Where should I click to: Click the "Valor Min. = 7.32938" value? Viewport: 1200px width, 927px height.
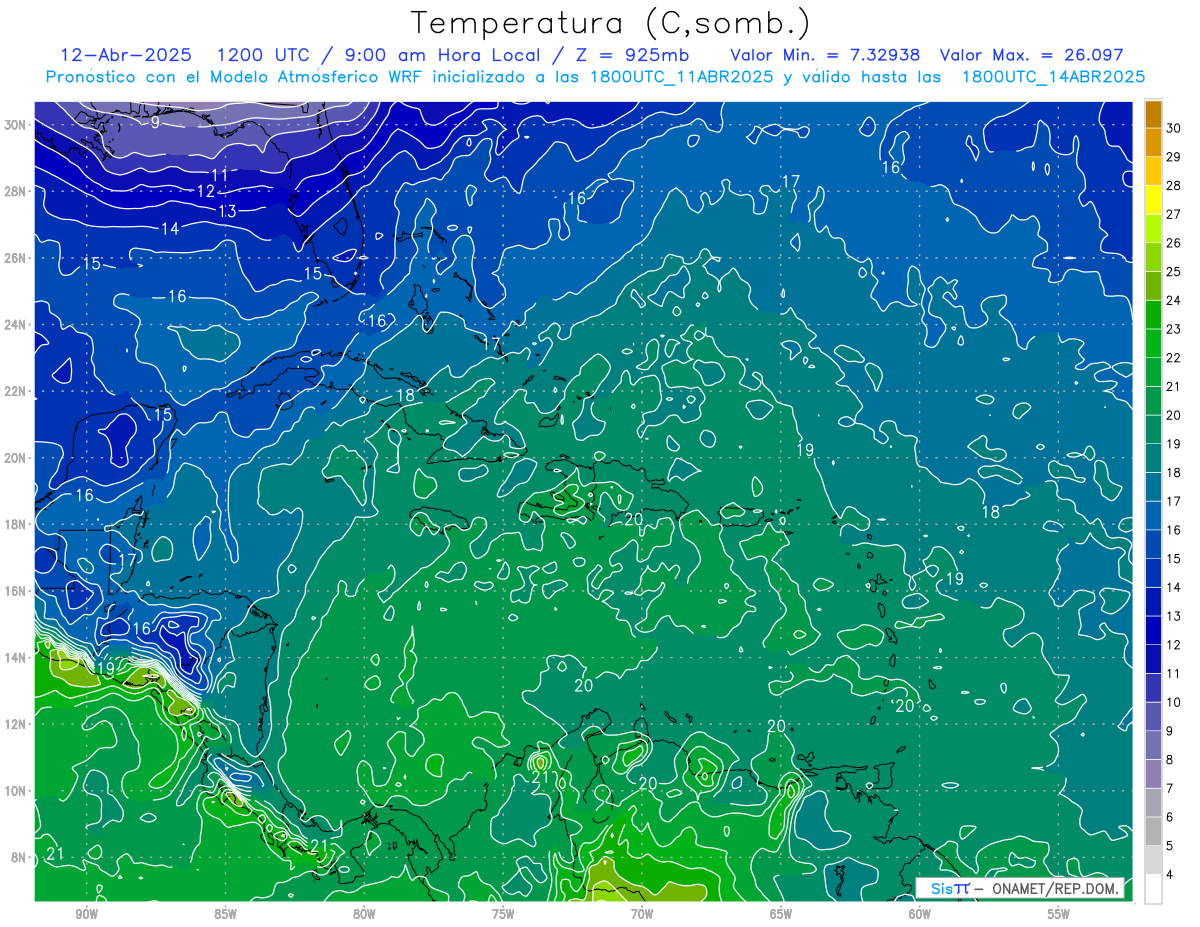click(x=825, y=55)
